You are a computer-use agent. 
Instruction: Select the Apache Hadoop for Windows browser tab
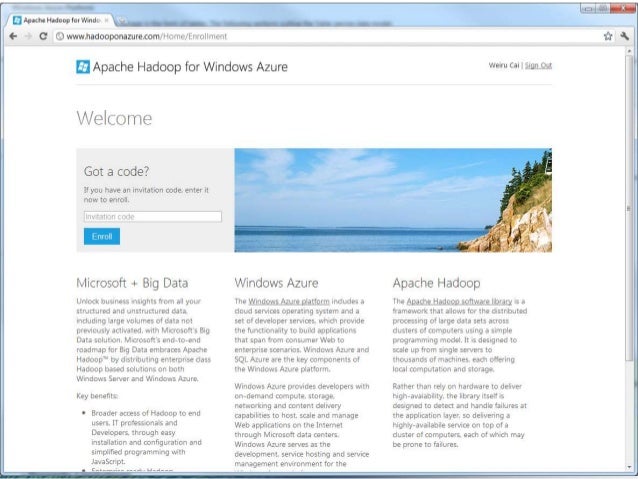[x=61, y=20]
